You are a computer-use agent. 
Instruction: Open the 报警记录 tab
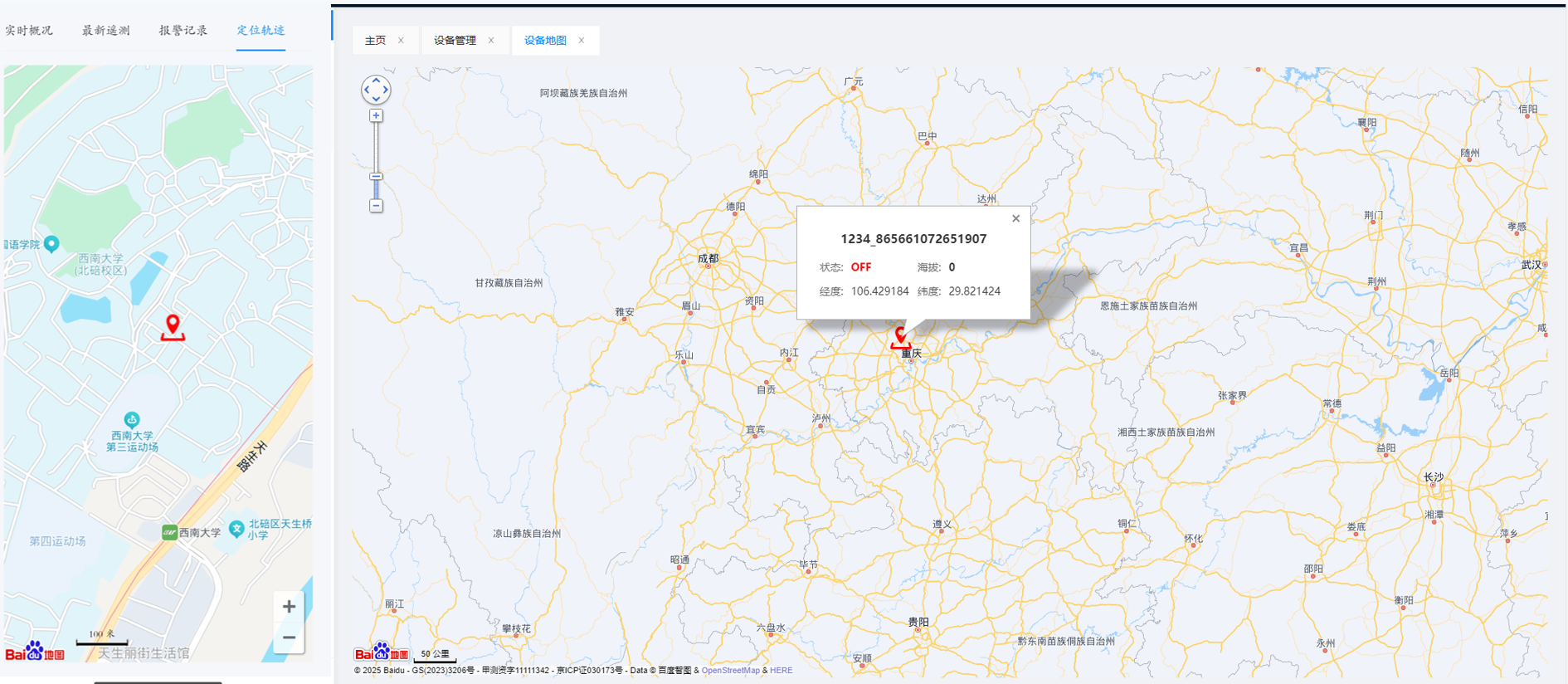pyautogui.click(x=183, y=31)
